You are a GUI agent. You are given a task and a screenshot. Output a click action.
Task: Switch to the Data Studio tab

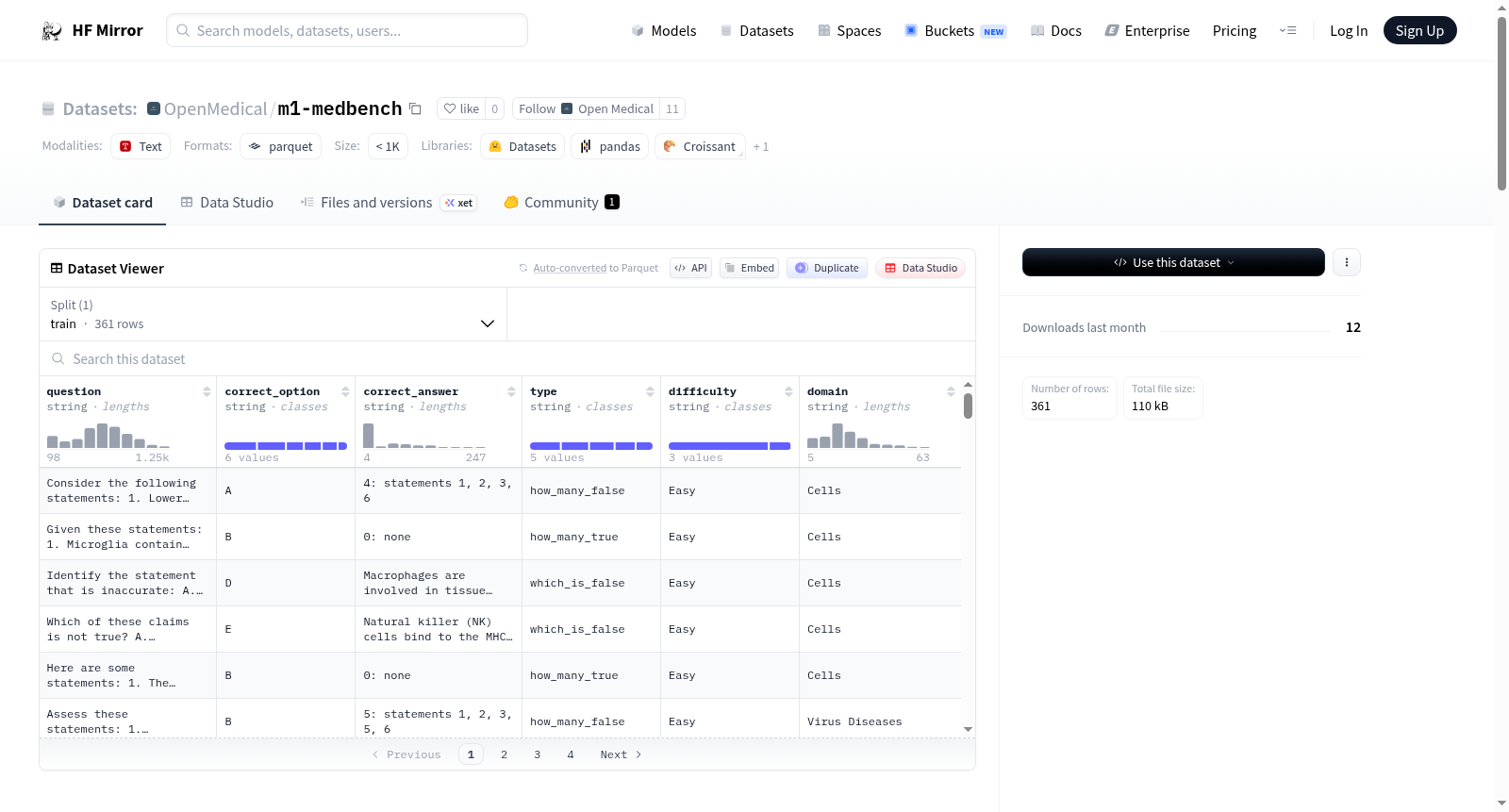pyautogui.click(x=227, y=202)
